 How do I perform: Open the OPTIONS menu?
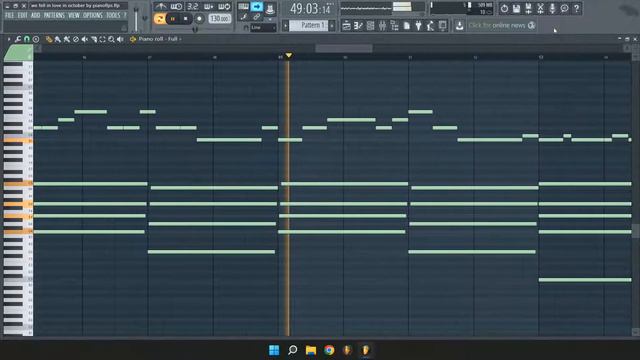93,16
